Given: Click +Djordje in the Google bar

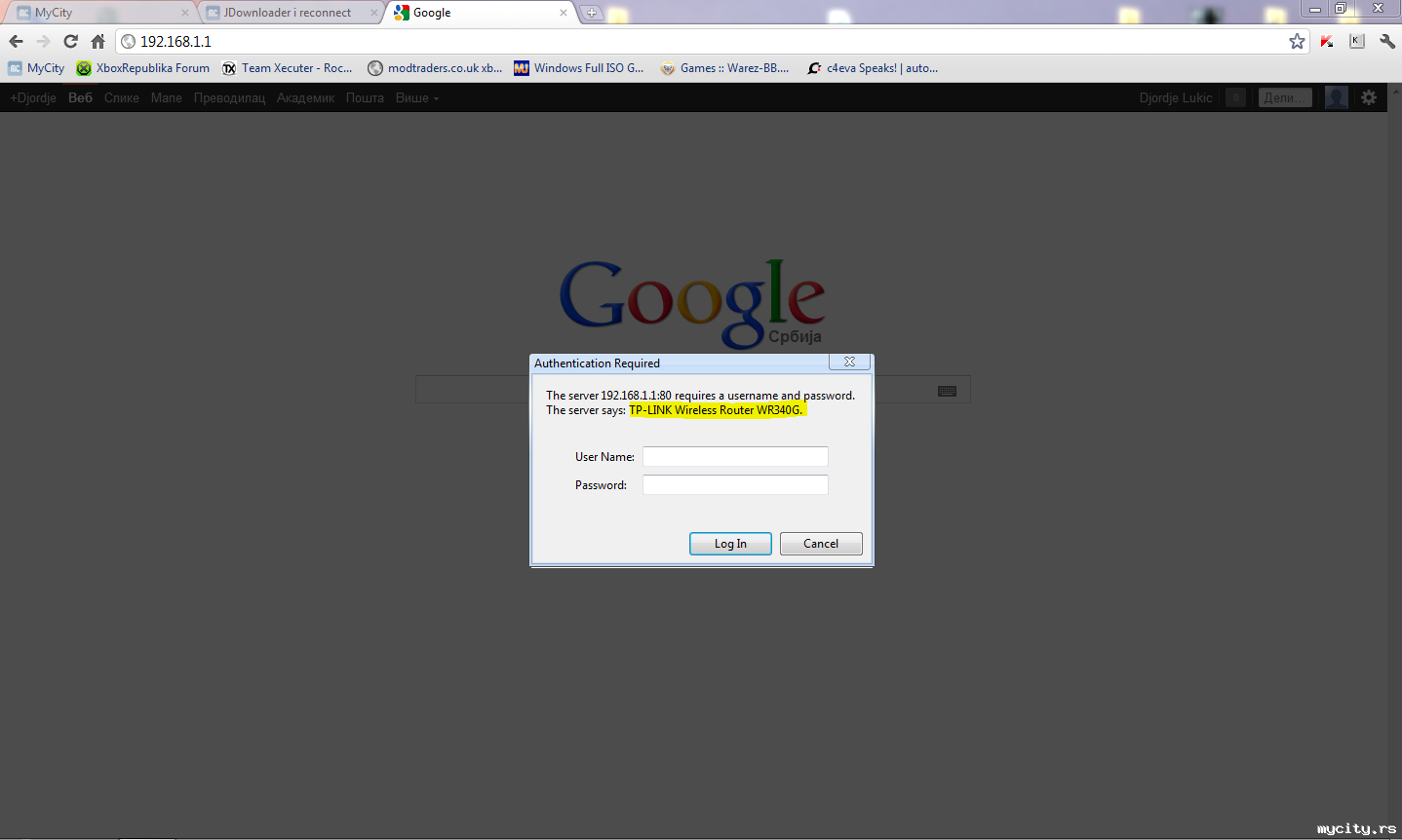Looking at the screenshot, I should (33, 97).
